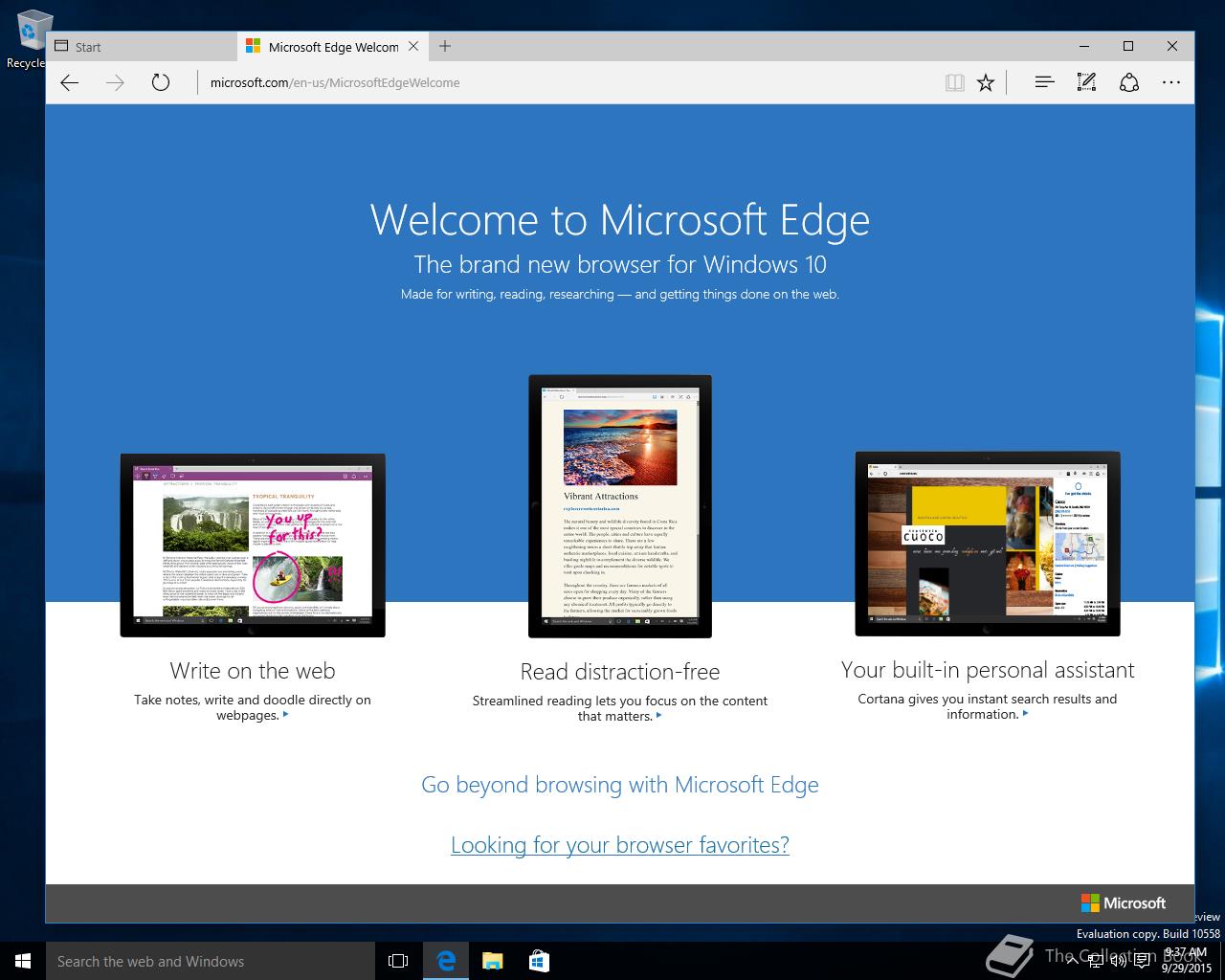This screenshot has height=980, width=1225.
Task: Open the Cortana tablet thumbnail
Action: coord(988,544)
